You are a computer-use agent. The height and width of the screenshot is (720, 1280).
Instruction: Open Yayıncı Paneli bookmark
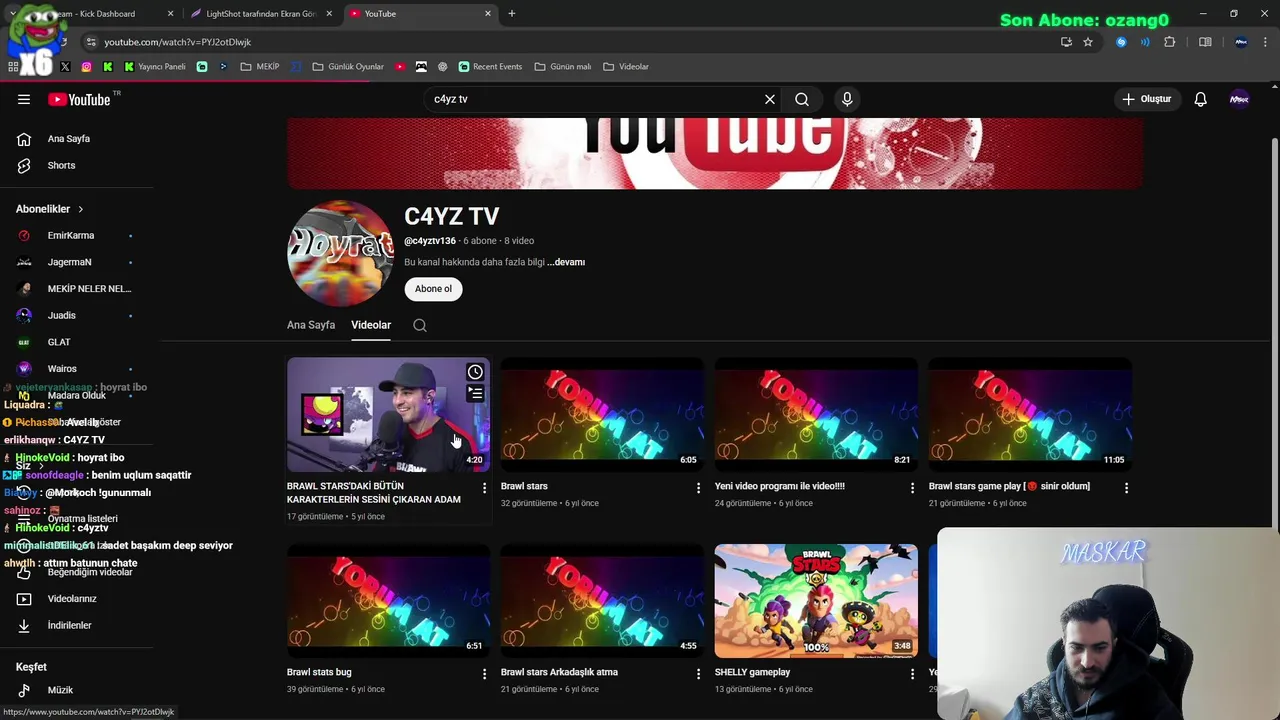(155, 67)
